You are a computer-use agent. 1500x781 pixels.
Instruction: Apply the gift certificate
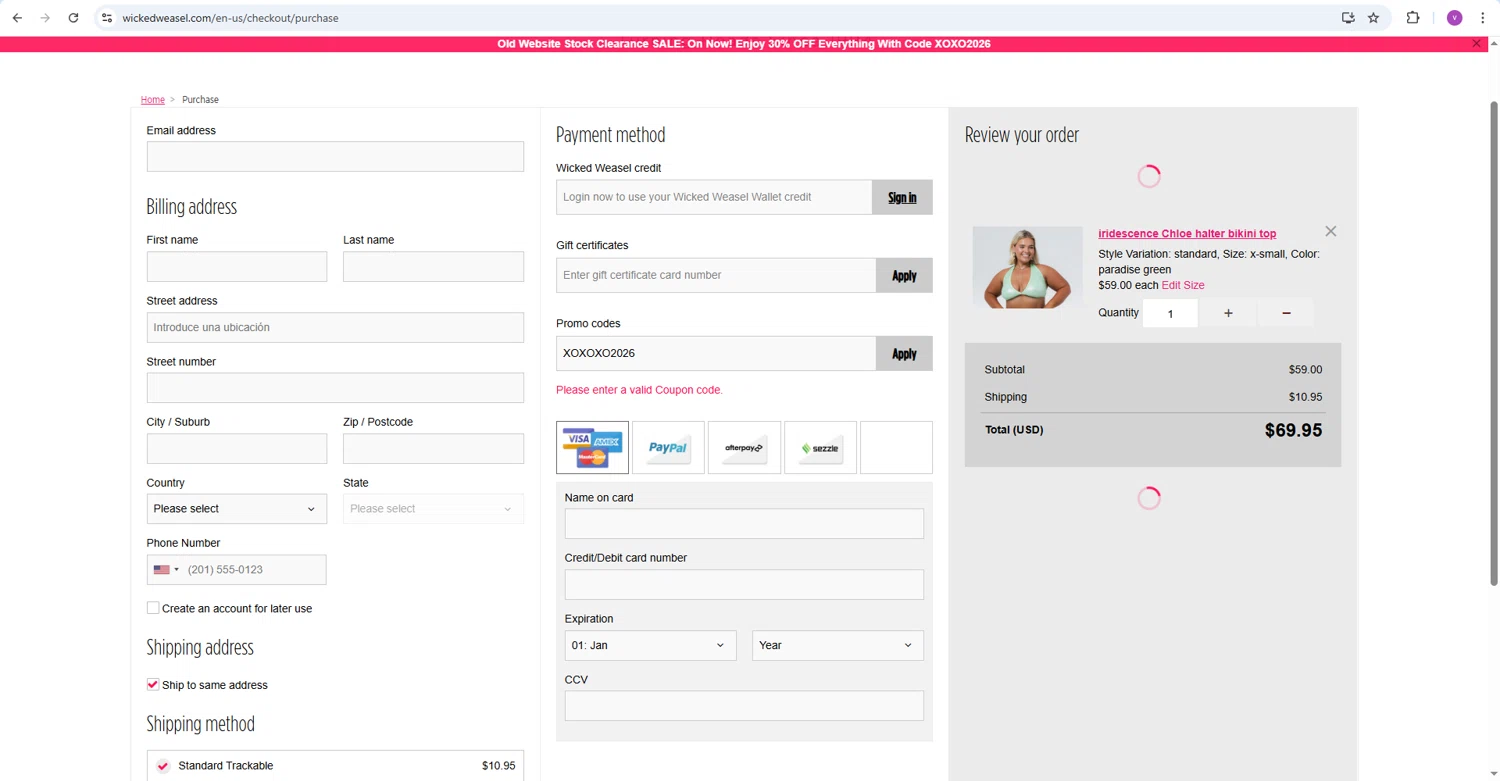click(x=904, y=275)
